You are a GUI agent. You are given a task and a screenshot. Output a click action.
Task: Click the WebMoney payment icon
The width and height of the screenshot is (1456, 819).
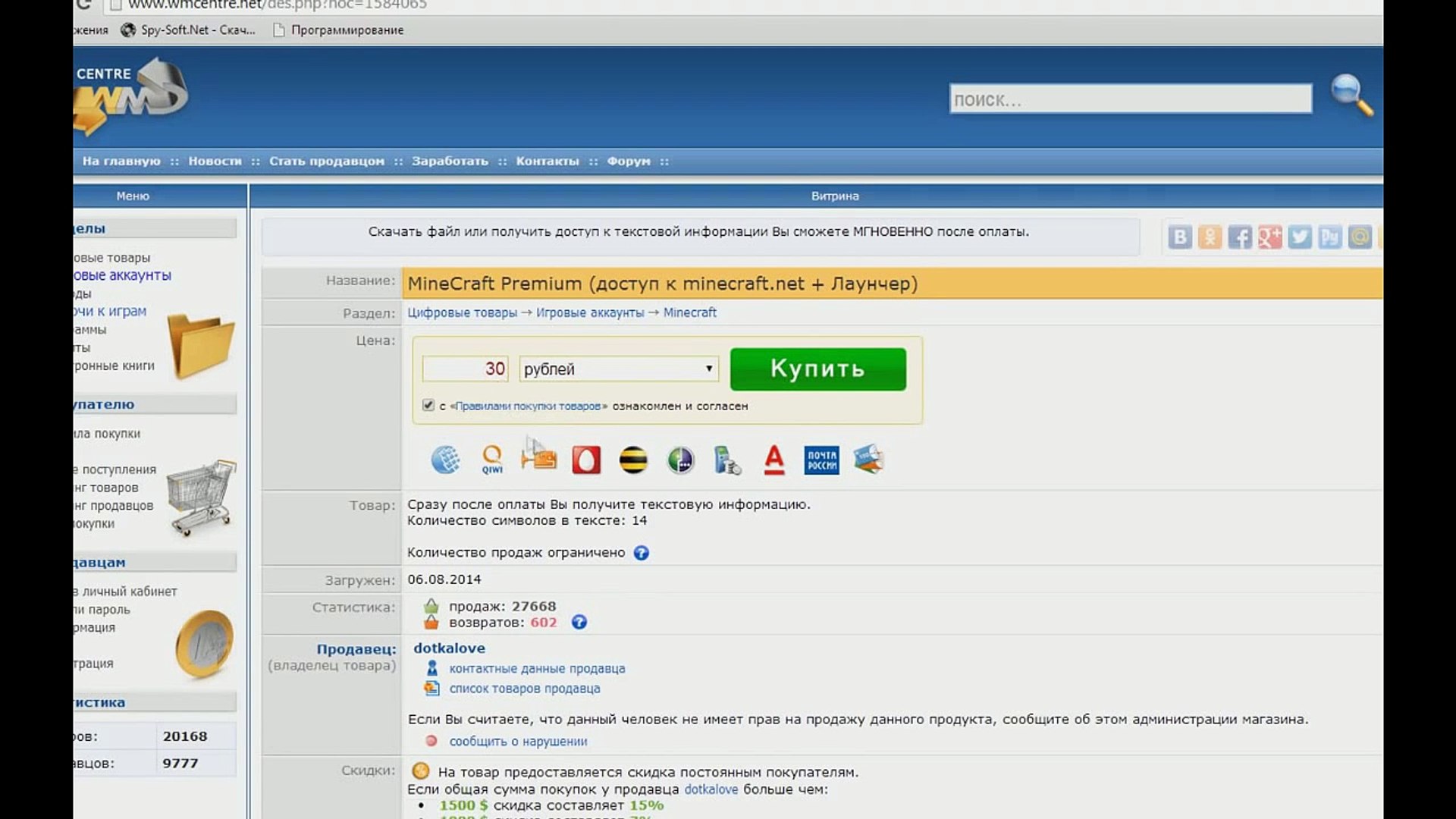pyautogui.click(x=445, y=460)
